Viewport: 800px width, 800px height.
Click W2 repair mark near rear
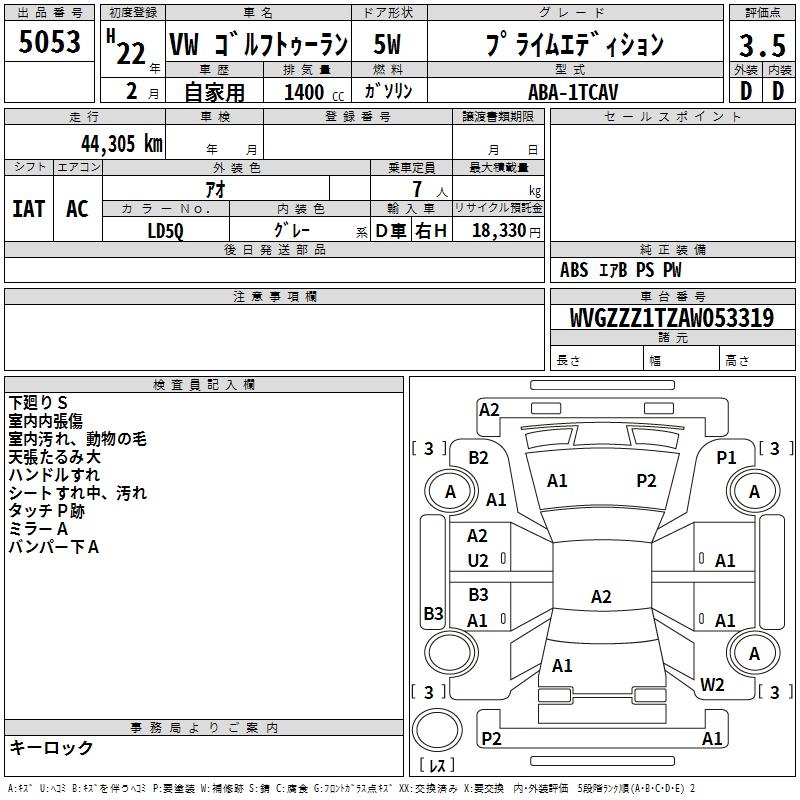712,685
